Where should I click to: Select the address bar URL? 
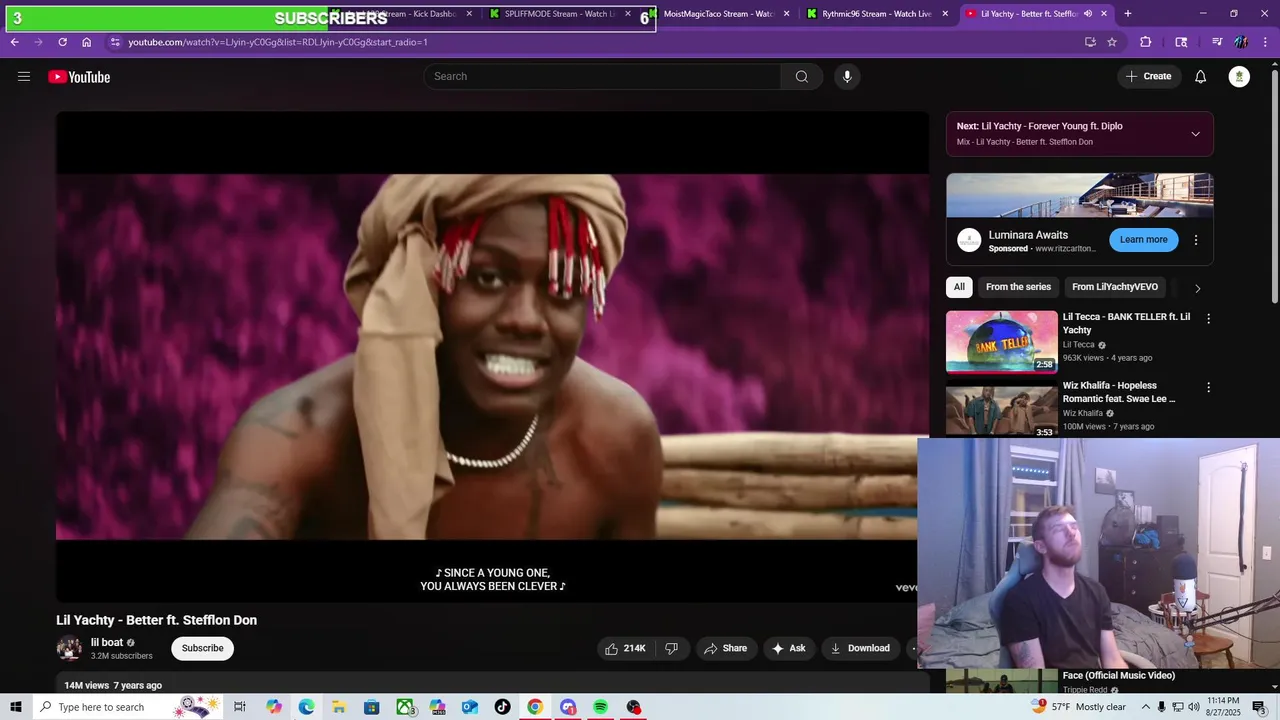click(x=278, y=42)
